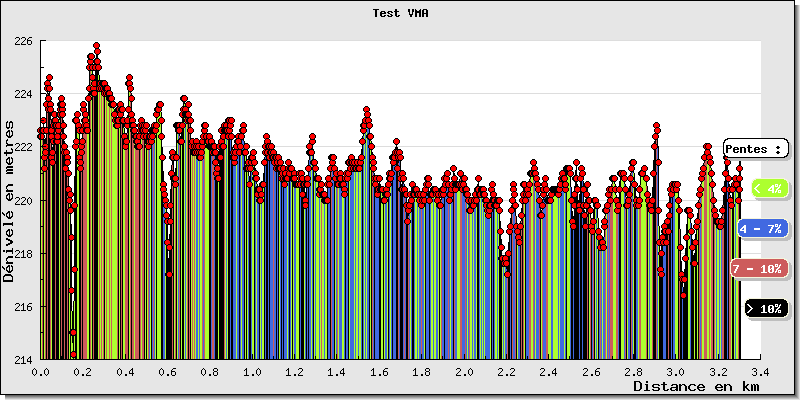Select the 220 tick on the vertical axis
Image resolution: width=800 pixels, height=400 pixels.
(x=22, y=200)
